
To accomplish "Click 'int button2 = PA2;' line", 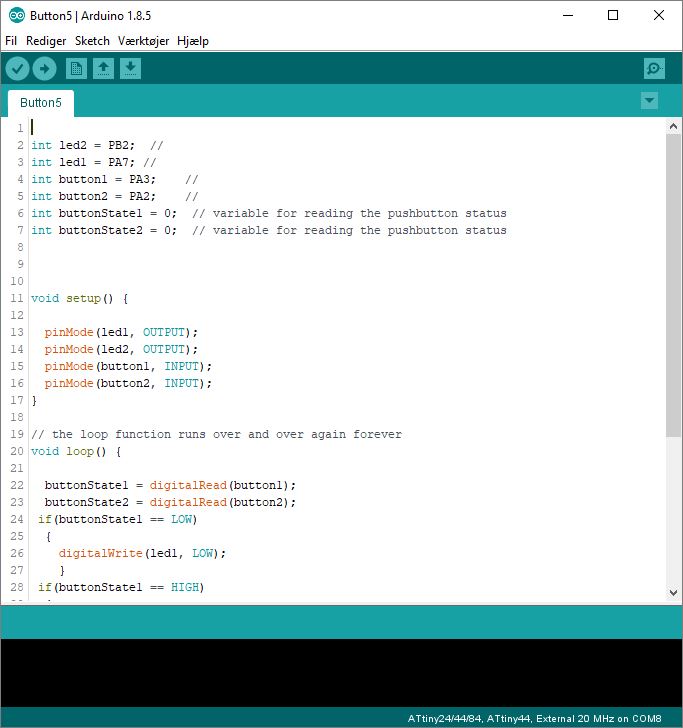I will 93,196.
